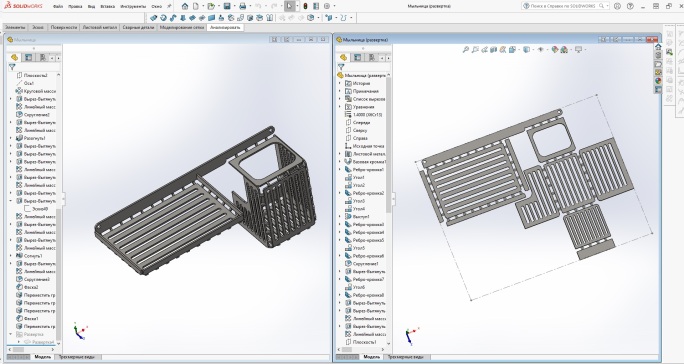Toggle the Hide/Show Items eye icon
This screenshot has width=684, height=364.
pos(541,50)
